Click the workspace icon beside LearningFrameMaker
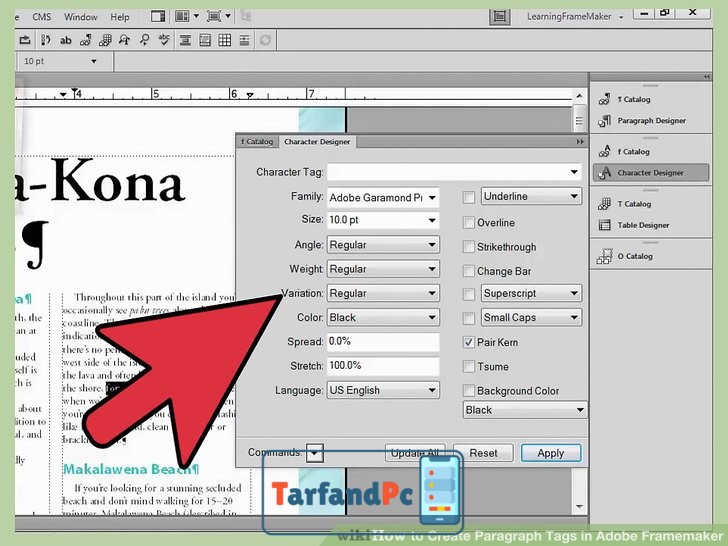The image size is (728, 546). pos(500,17)
